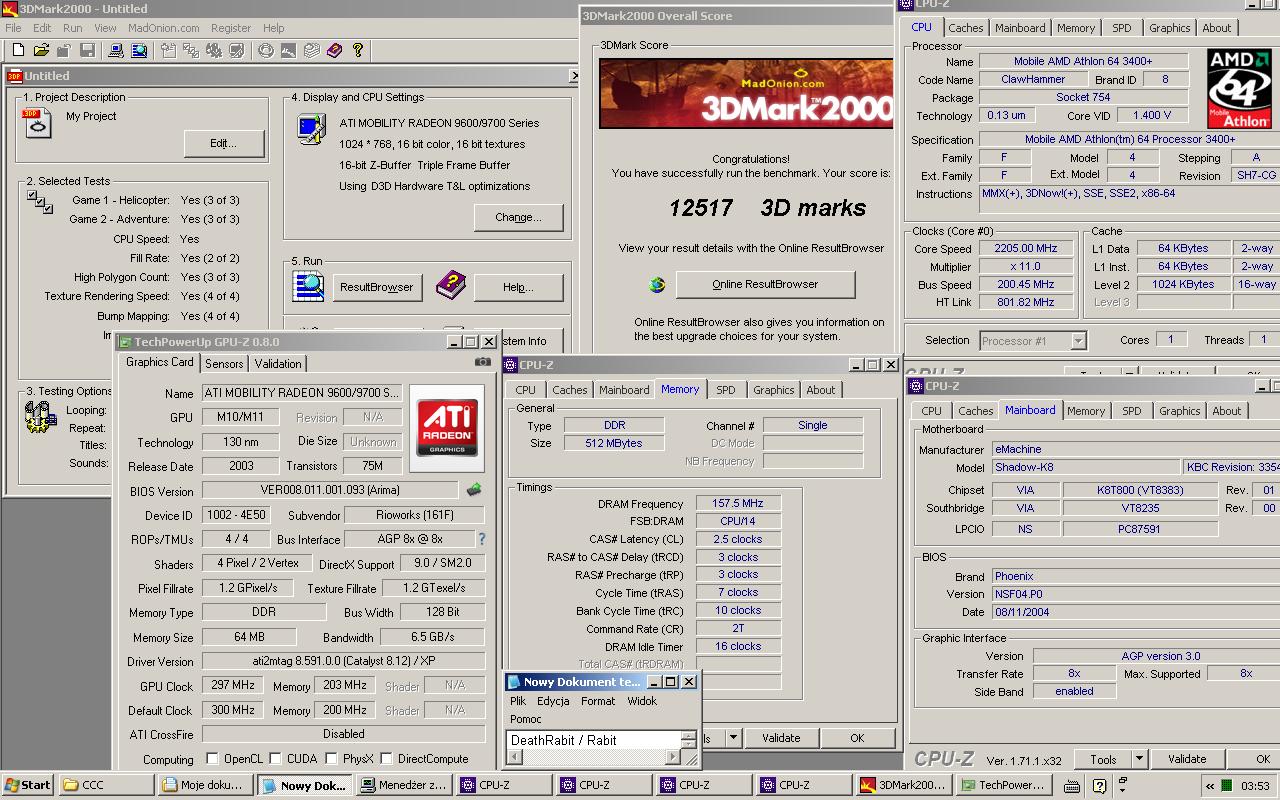The height and width of the screenshot is (800, 1280).
Task: Click the Open Project folder icon
Action: [x=42, y=50]
